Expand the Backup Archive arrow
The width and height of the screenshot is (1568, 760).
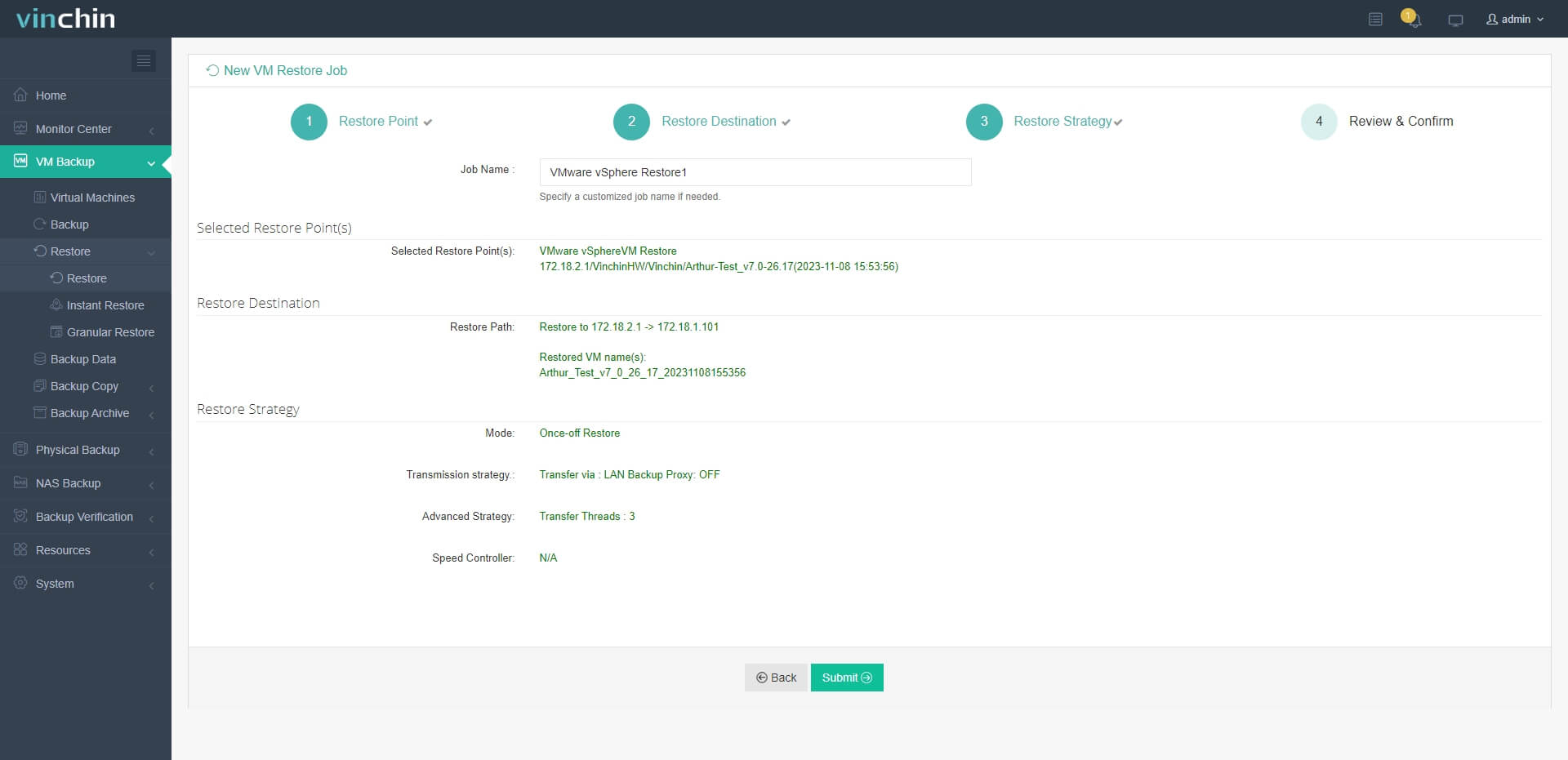coord(151,414)
